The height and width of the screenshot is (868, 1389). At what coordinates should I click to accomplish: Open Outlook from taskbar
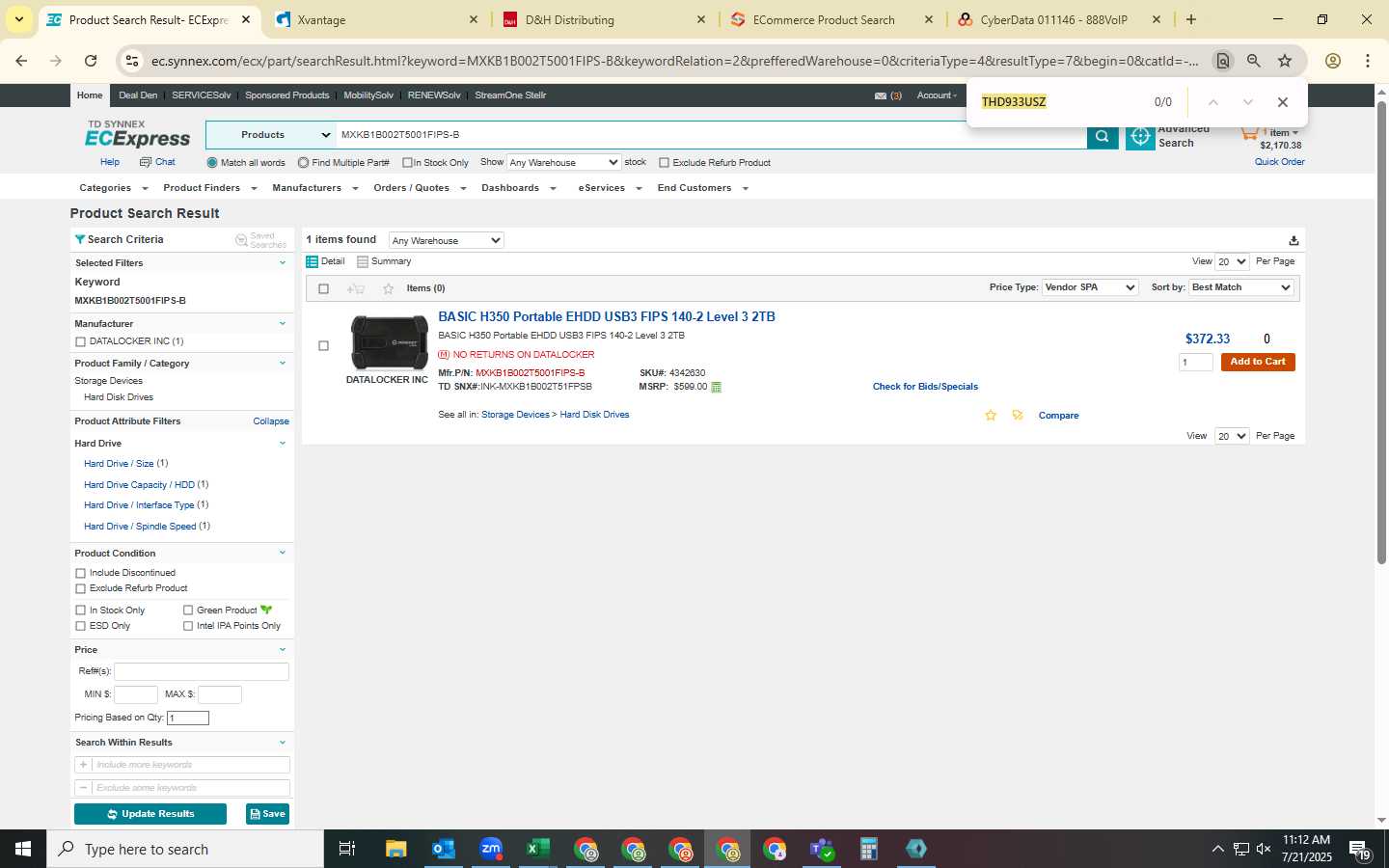click(444, 849)
